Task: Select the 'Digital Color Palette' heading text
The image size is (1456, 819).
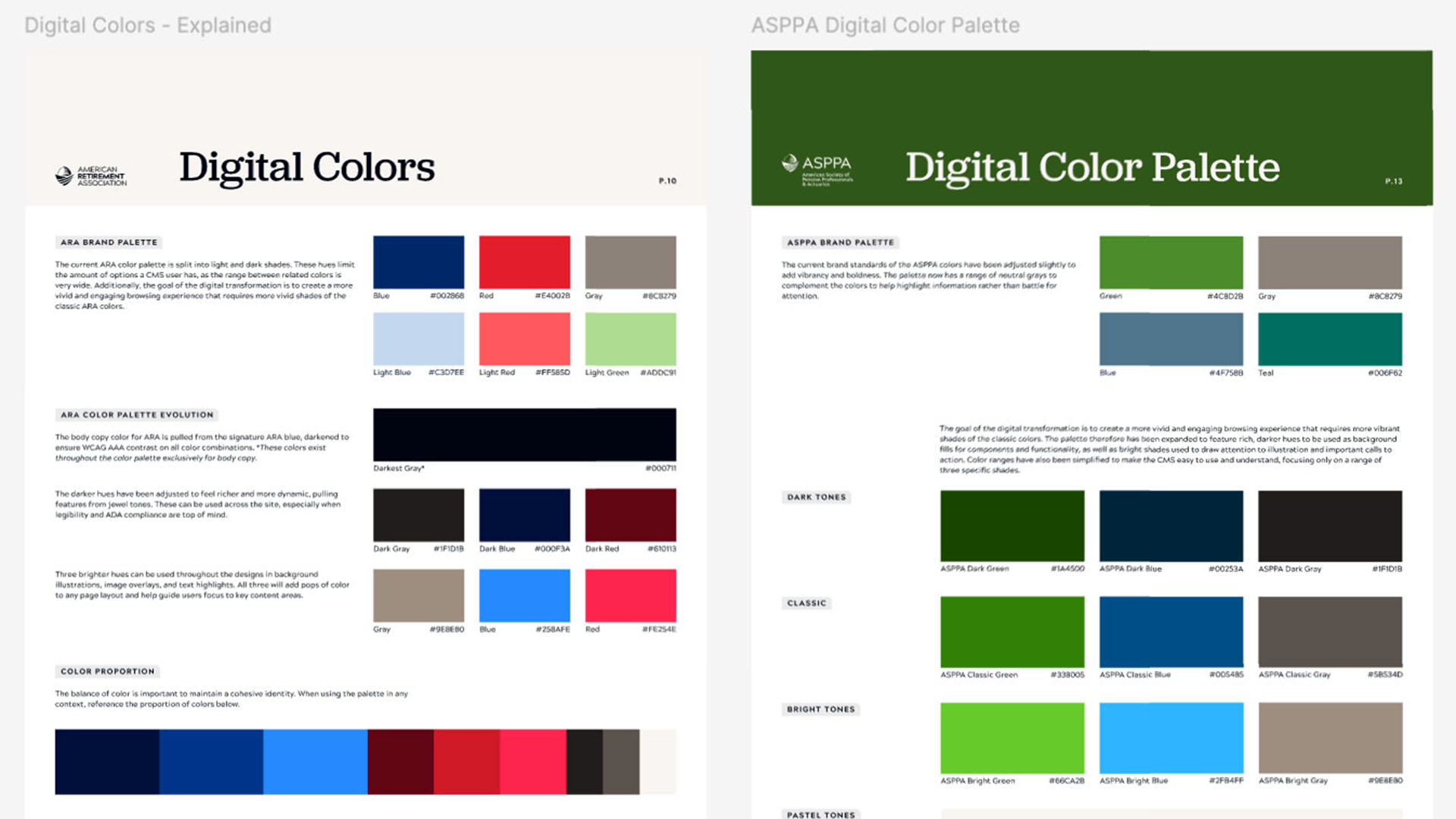Action: click(1092, 168)
